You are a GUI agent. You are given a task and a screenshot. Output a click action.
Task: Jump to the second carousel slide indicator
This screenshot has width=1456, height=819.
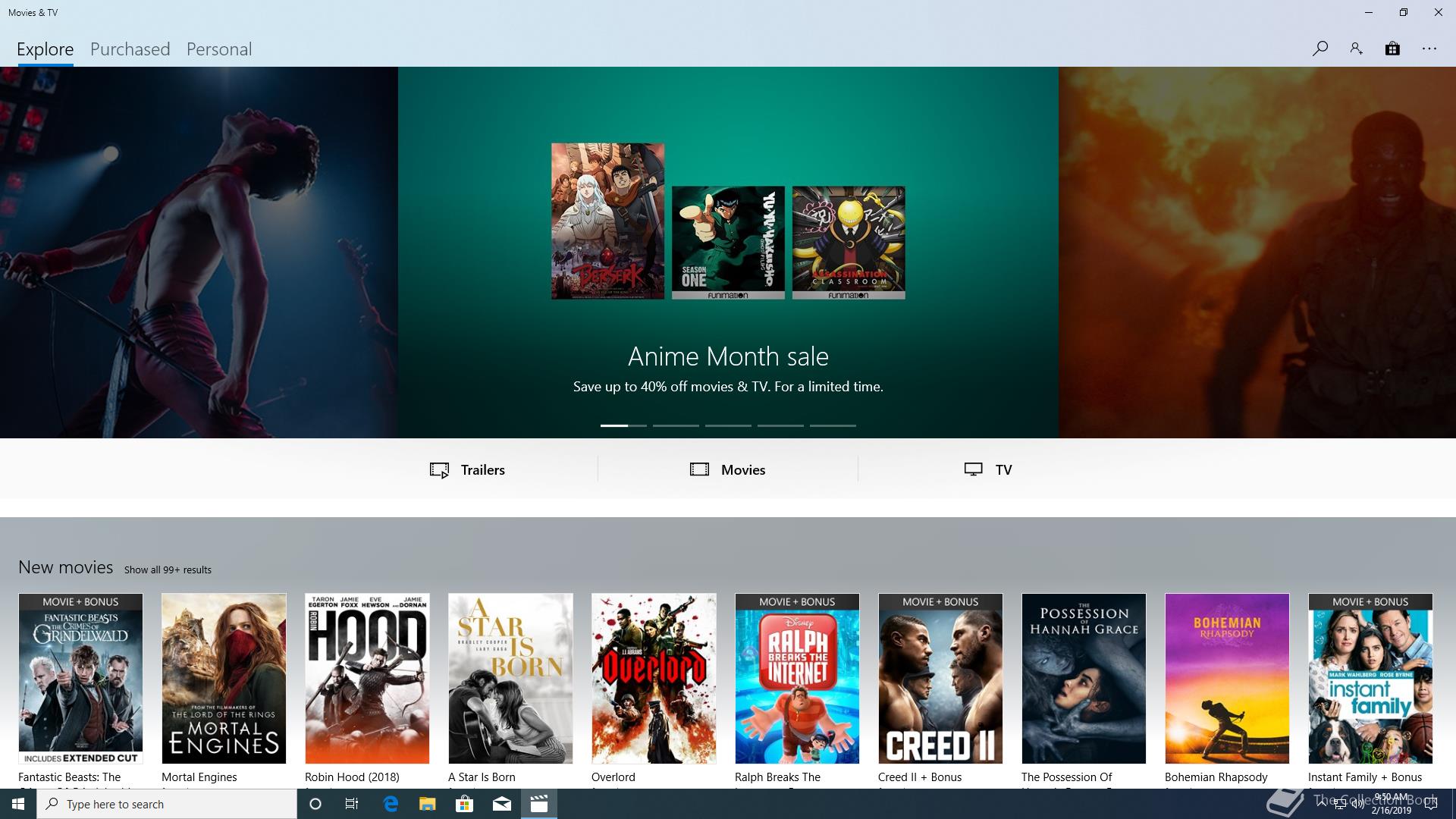pos(676,425)
